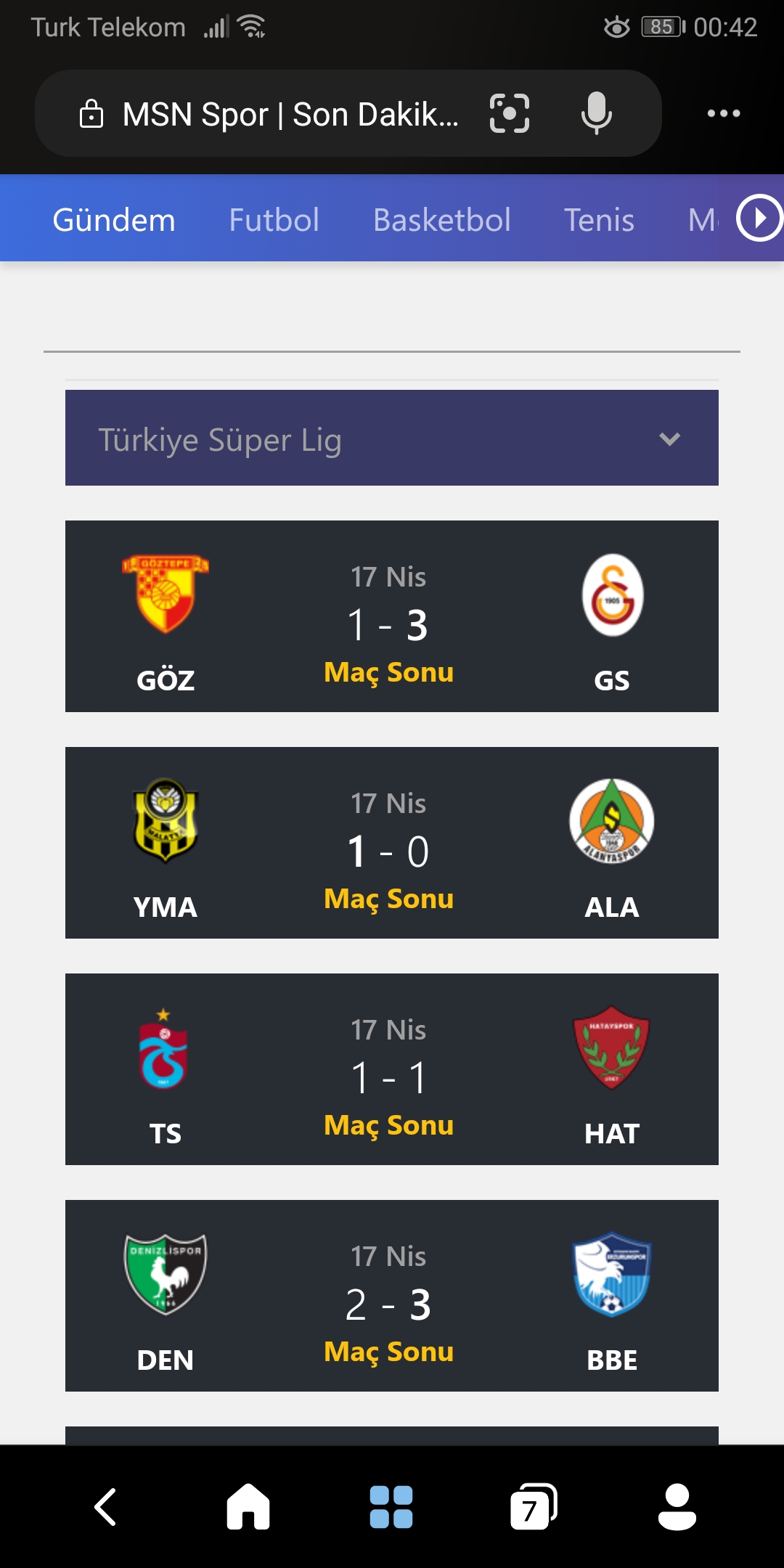784x1568 pixels.
Task: Select the Tenis tab
Action: (x=599, y=219)
